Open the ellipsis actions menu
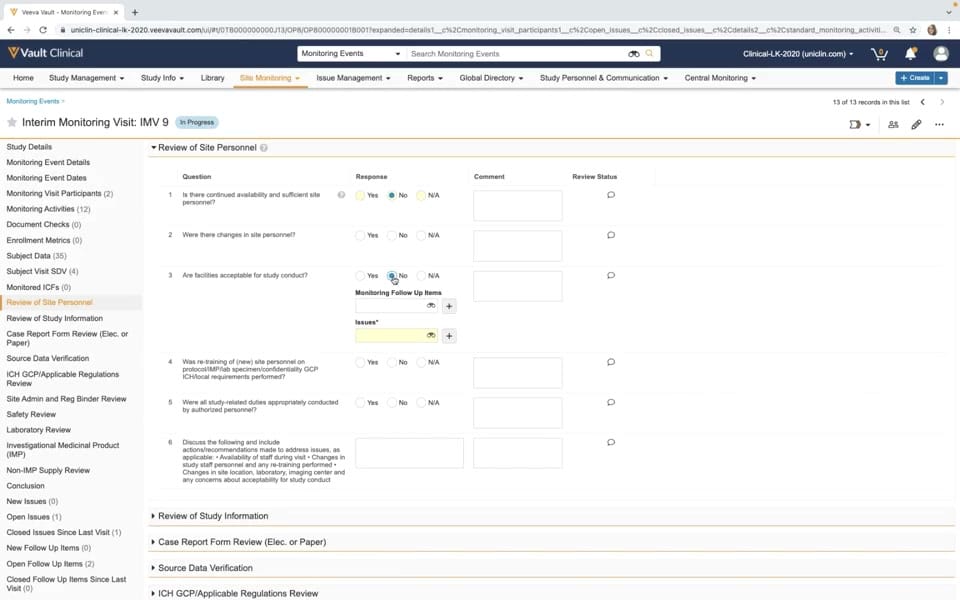This screenshot has width=960, height=600. click(x=939, y=125)
